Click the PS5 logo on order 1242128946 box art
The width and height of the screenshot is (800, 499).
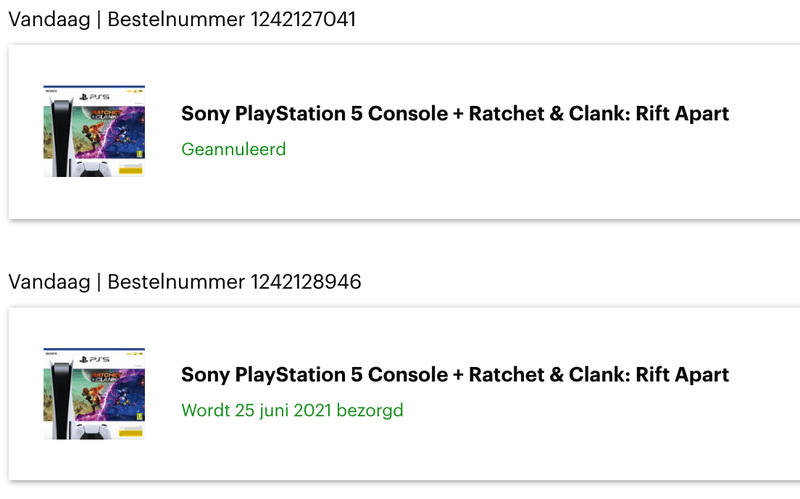point(94,359)
